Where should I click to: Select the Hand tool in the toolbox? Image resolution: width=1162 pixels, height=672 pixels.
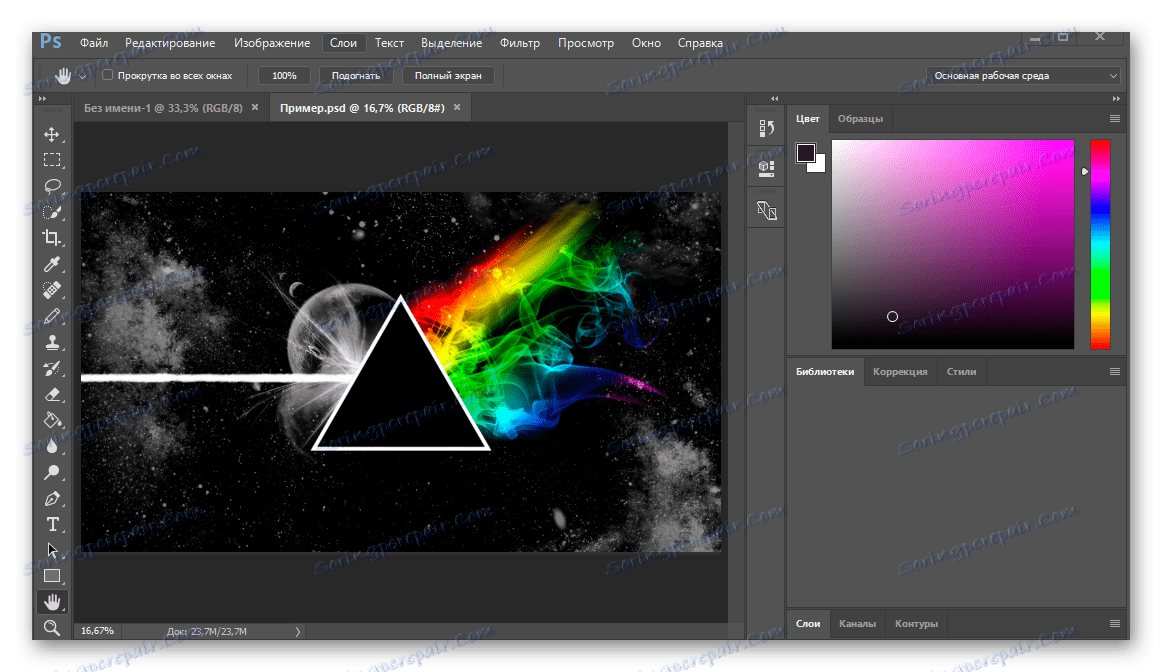click(x=52, y=602)
